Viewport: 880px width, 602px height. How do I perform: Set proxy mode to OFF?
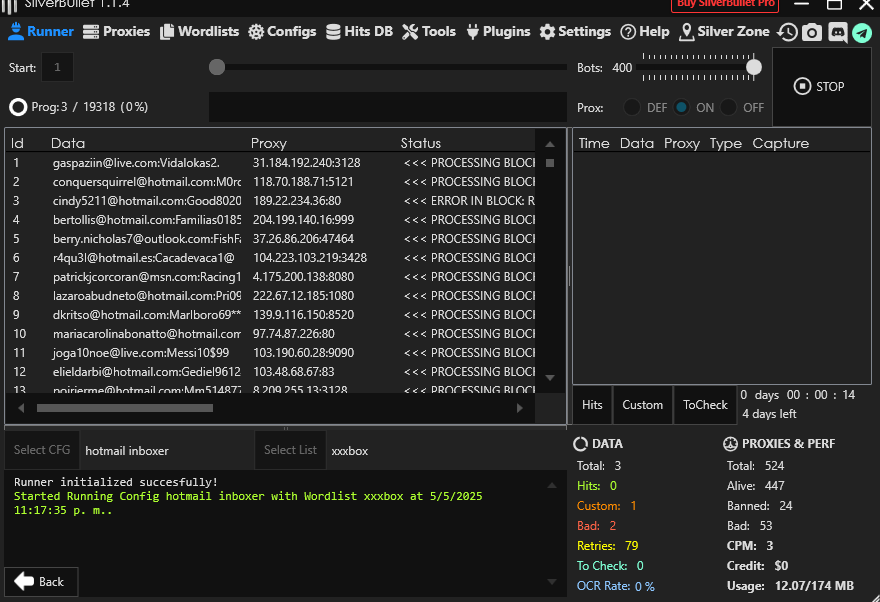[x=729, y=107]
